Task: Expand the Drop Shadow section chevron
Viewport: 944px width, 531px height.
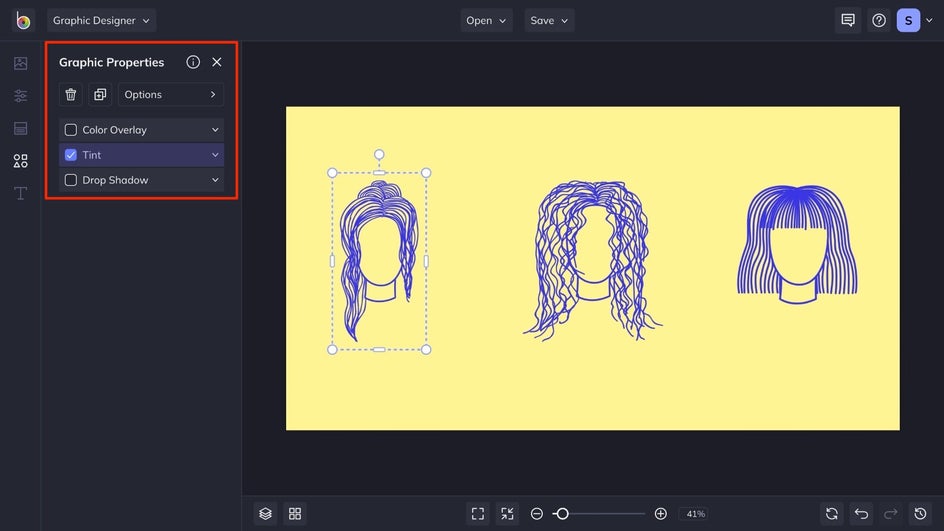Action: [x=215, y=180]
